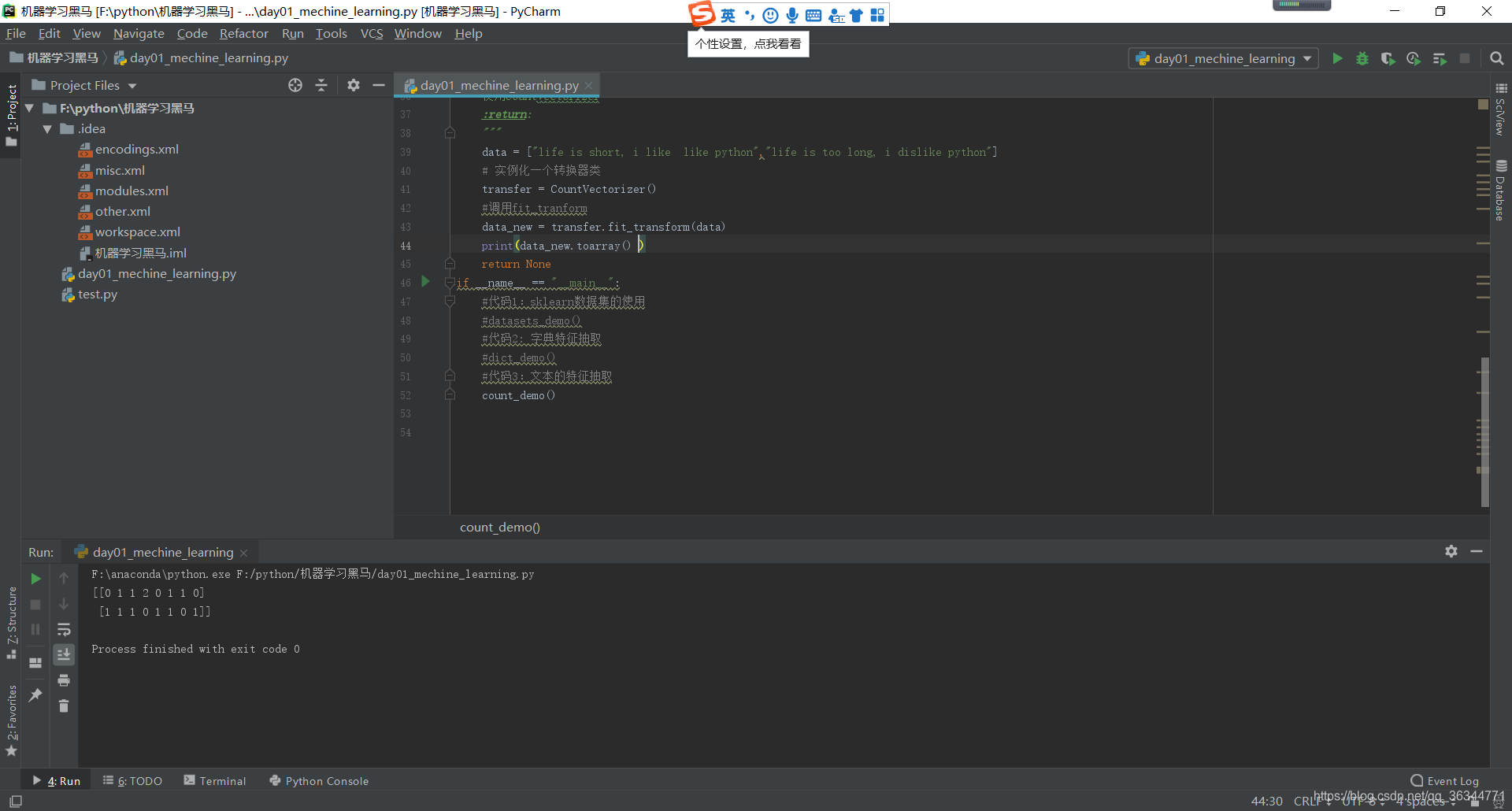Open the Help menu
This screenshot has width=1512, height=811.
point(469,33)
